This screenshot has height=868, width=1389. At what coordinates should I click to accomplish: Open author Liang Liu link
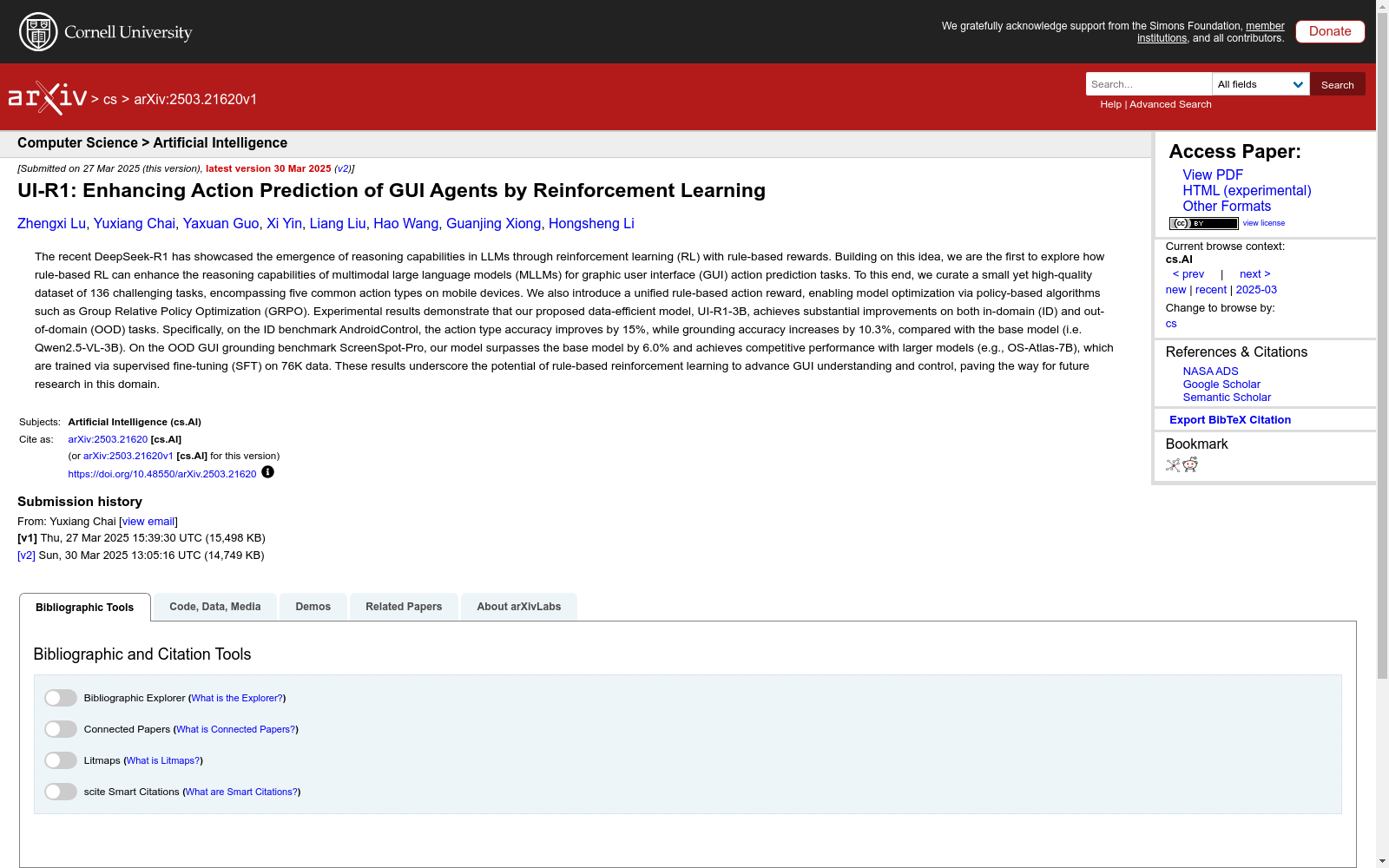click(338, 223)
